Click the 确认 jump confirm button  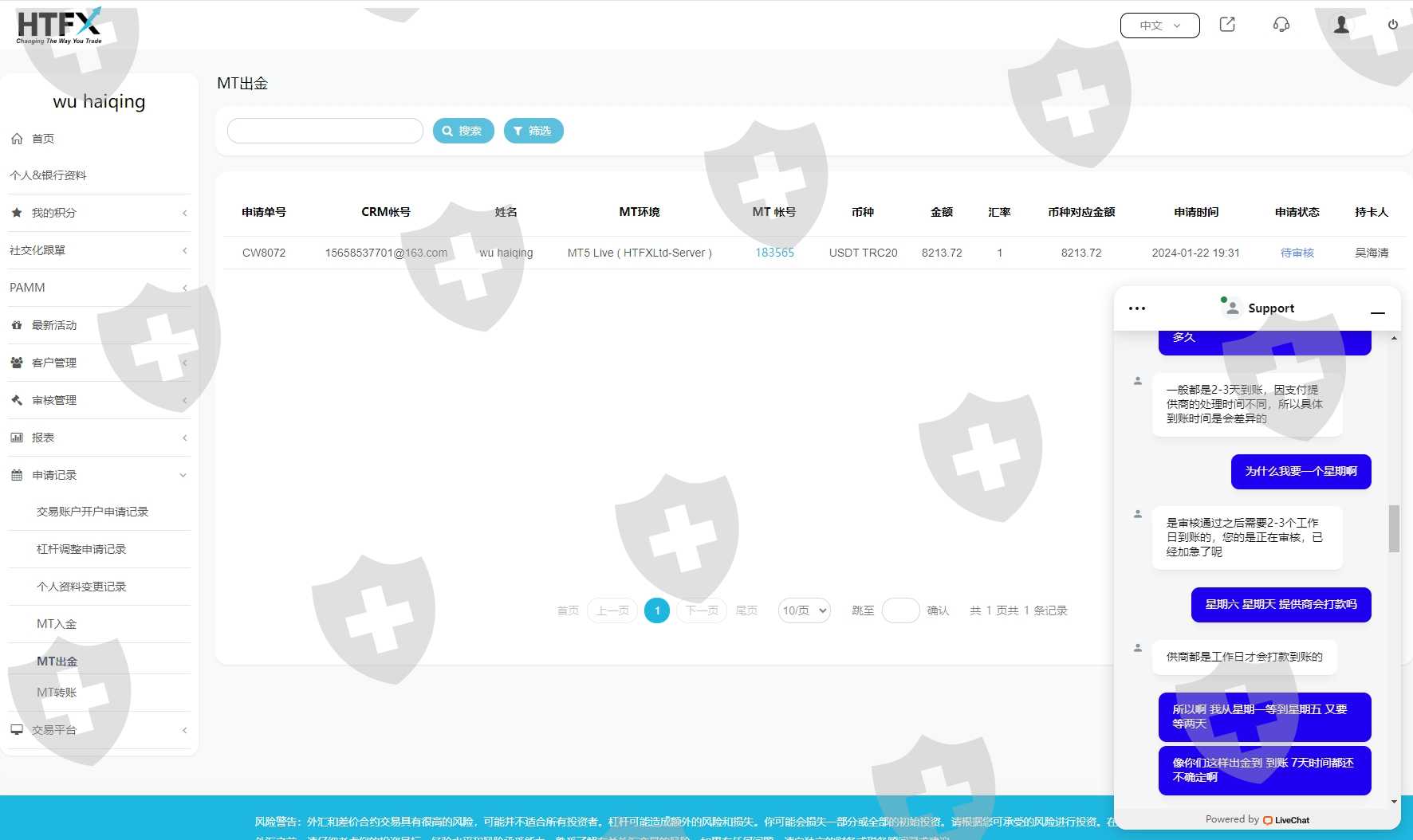(938, 610)
